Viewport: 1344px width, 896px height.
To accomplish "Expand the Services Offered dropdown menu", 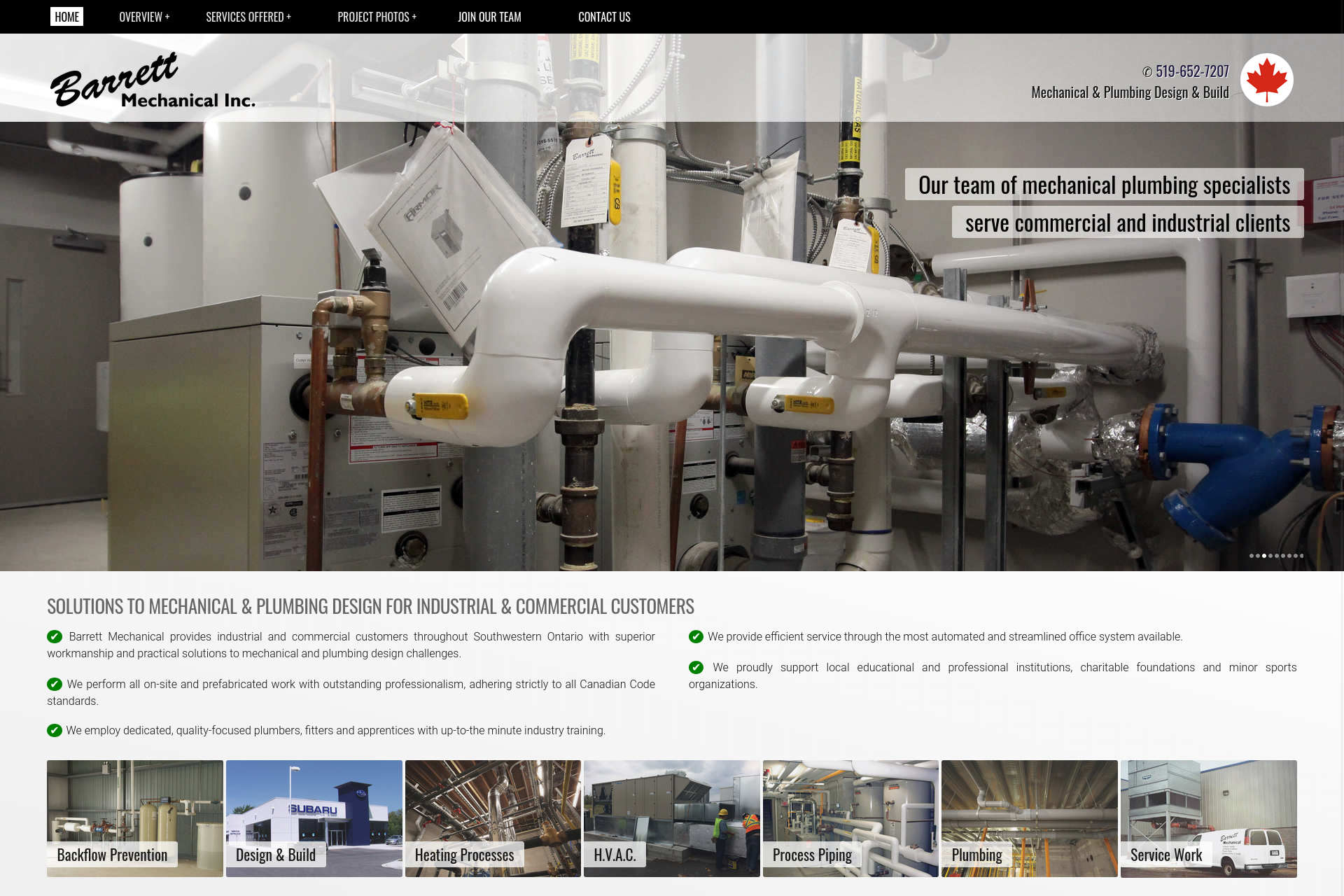I will (248, 17).
